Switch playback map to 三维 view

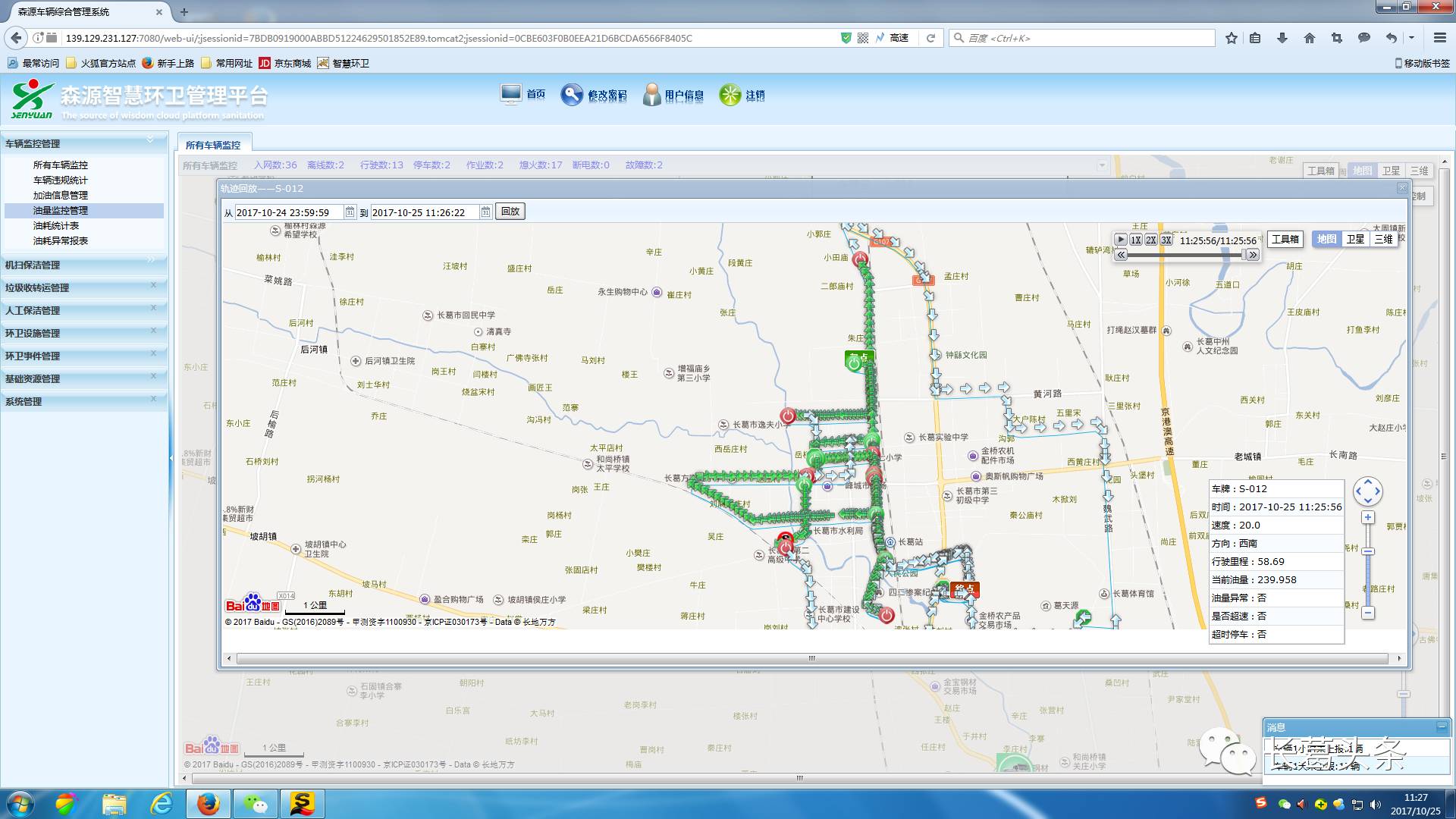pyautogui.click(x=1384, y=239)
